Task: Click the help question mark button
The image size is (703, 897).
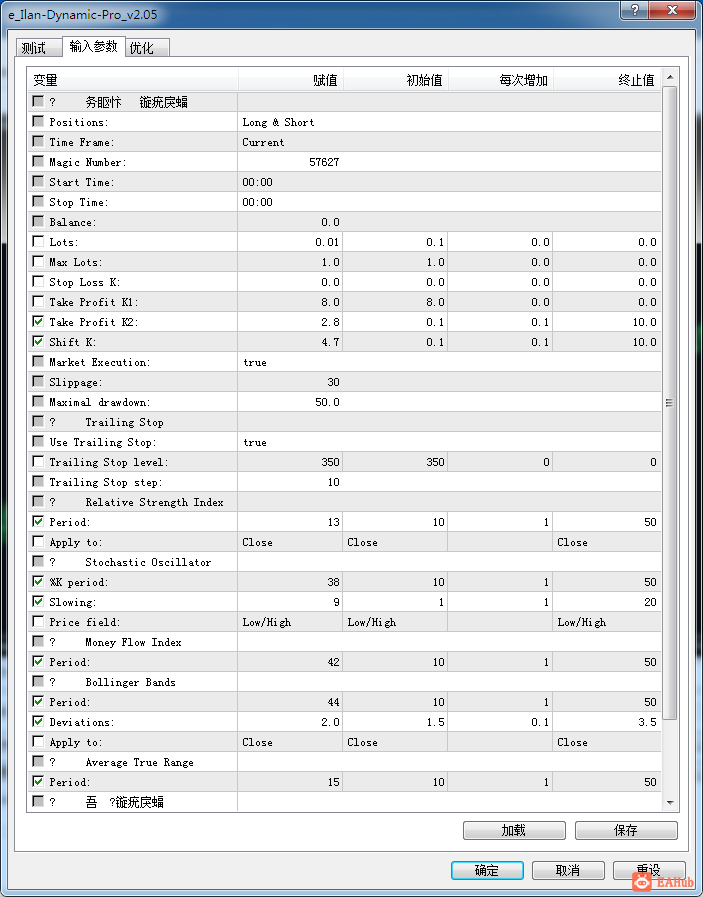Action: tap(634, 10)
